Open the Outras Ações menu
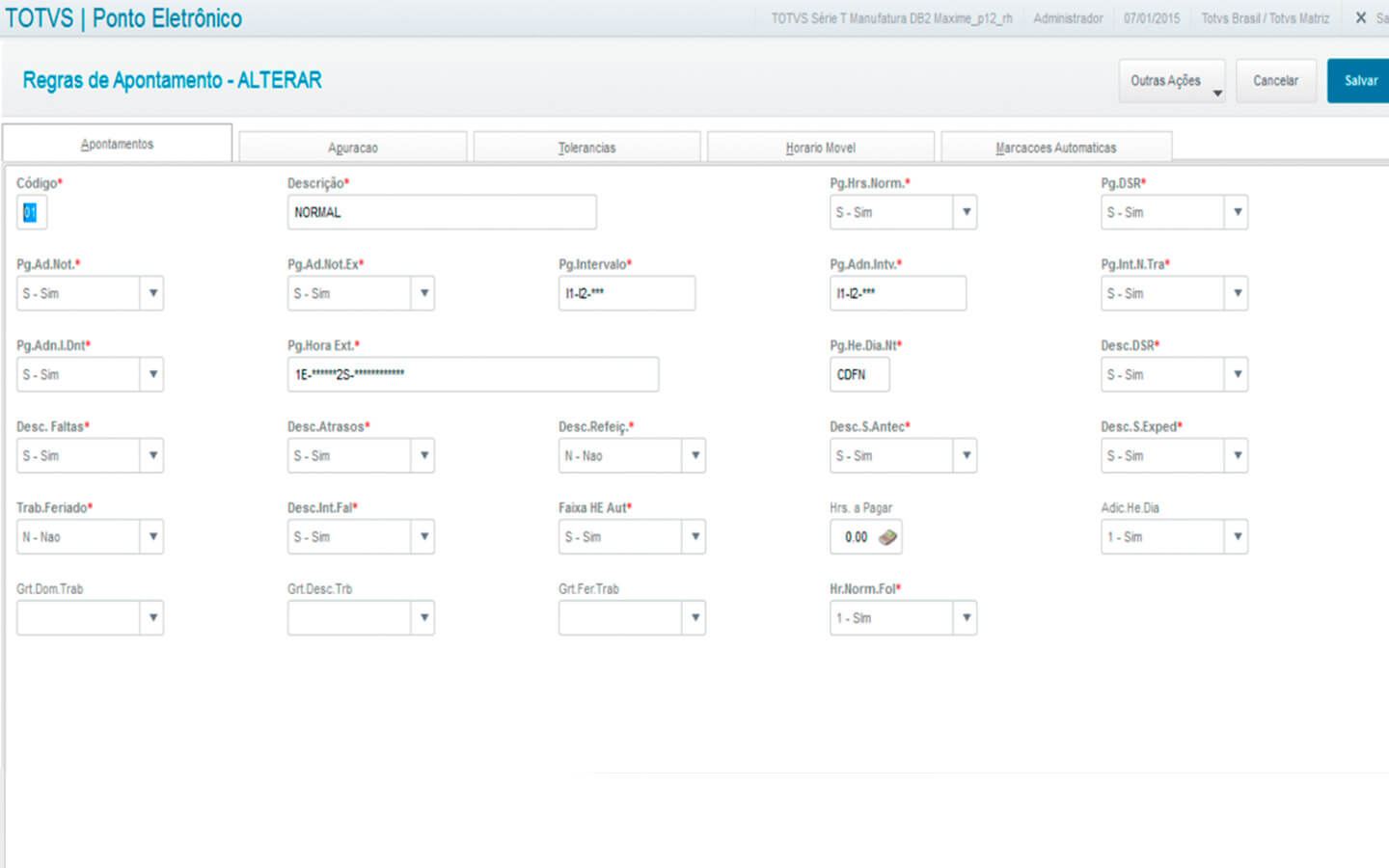 tap(1172, 81)
